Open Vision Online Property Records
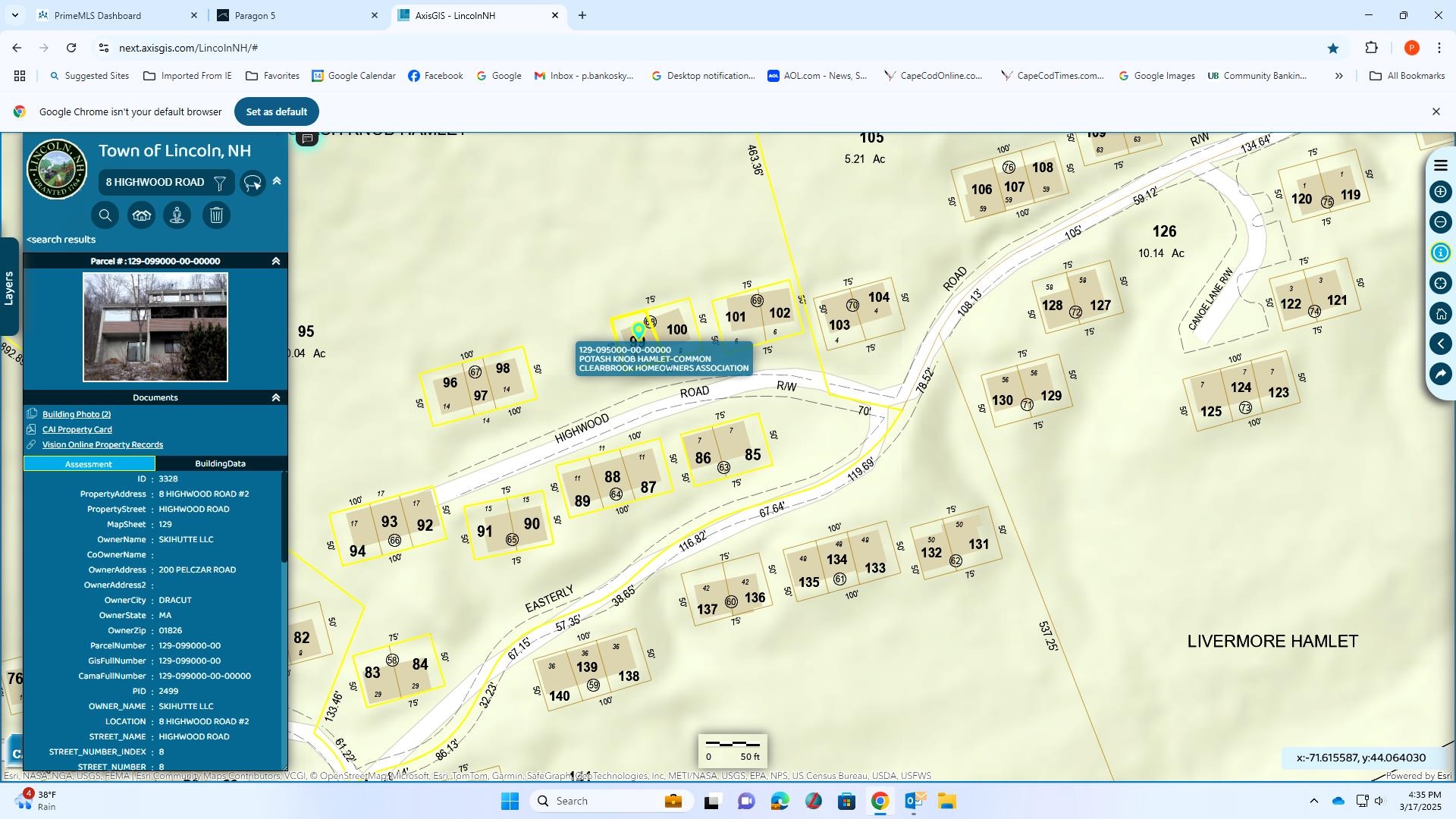The width and height of the screenshot is (1456, 819). coord(102,444)
